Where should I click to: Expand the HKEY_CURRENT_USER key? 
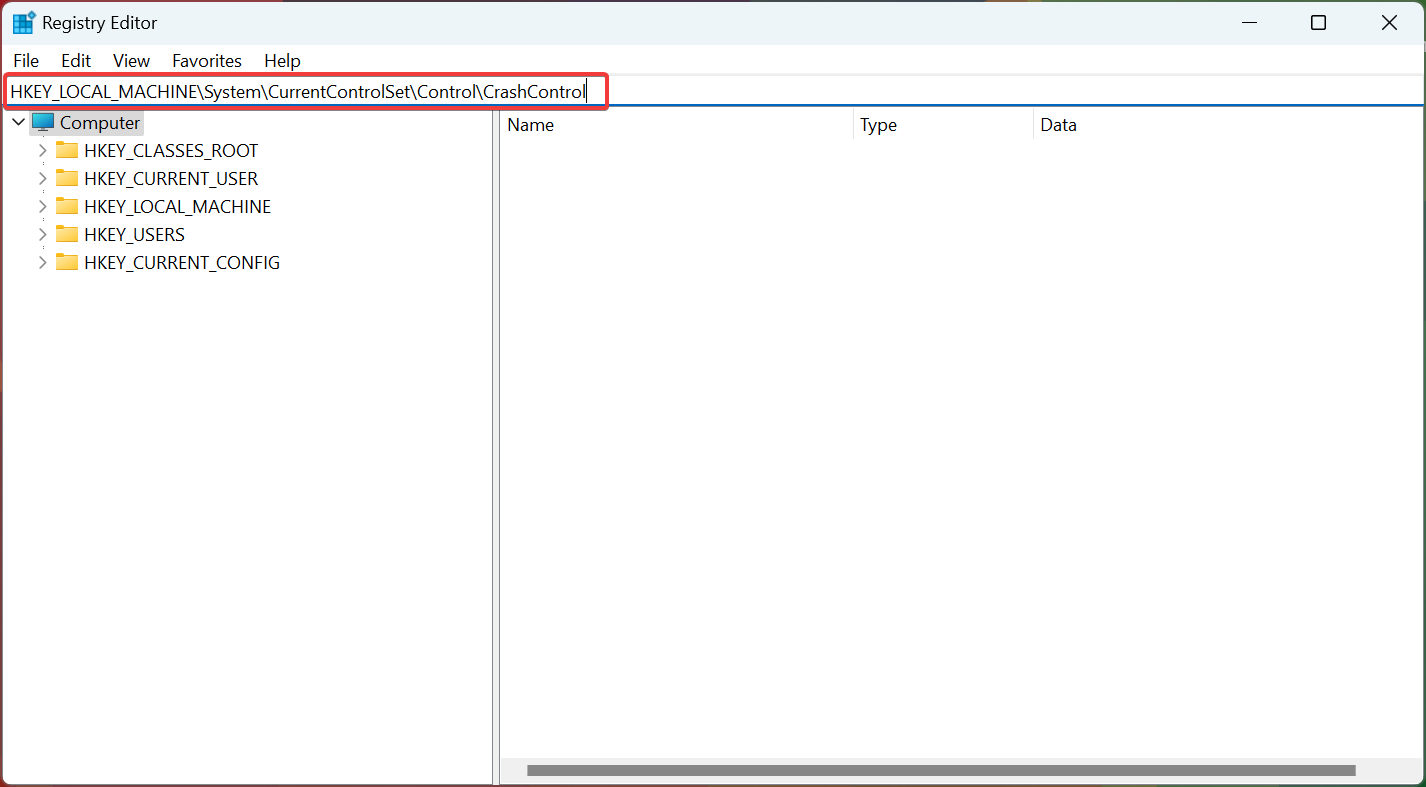(42, 179)
